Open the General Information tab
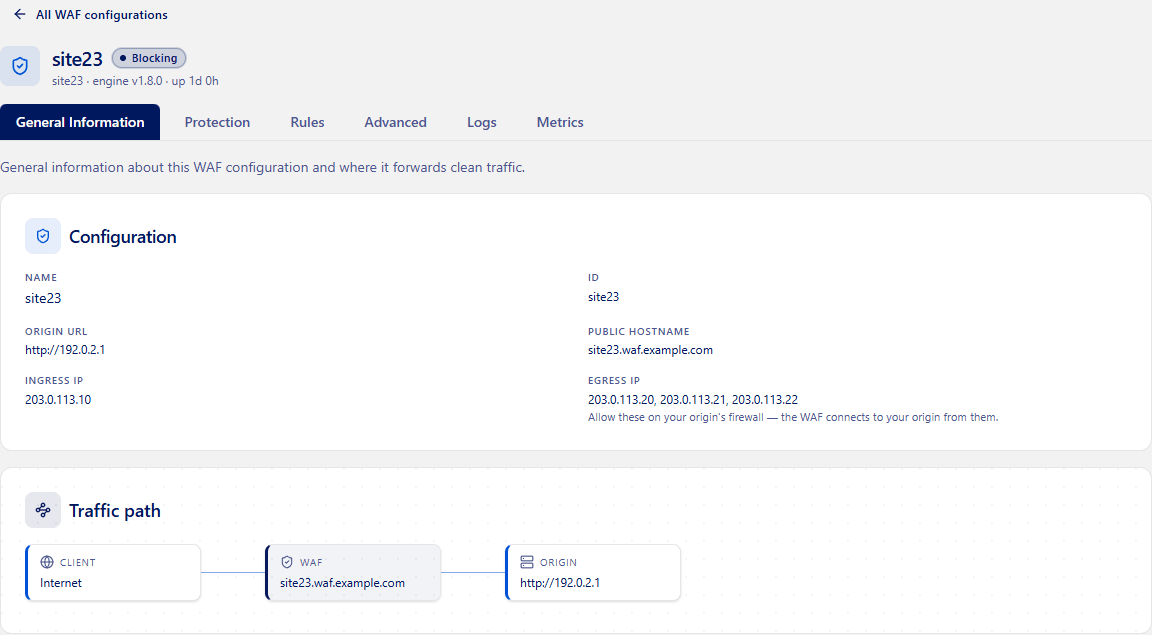This screenshot has height=635, width=1152. click(80, 122)
